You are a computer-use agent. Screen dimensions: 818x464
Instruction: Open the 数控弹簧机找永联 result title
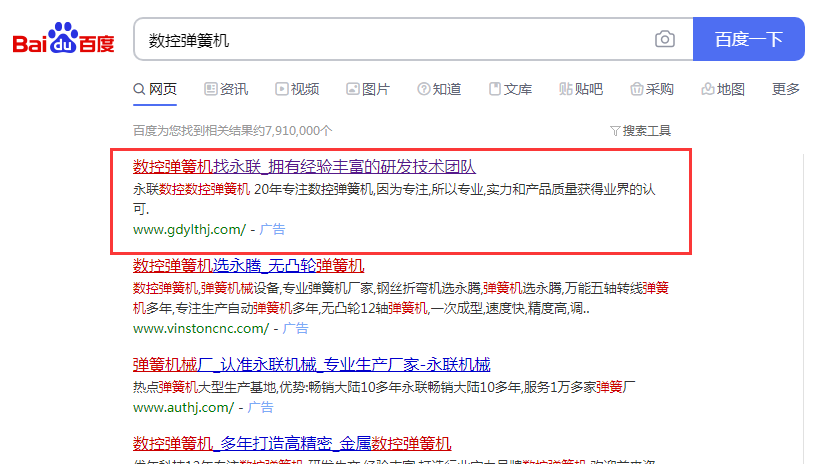coord(304,166)
